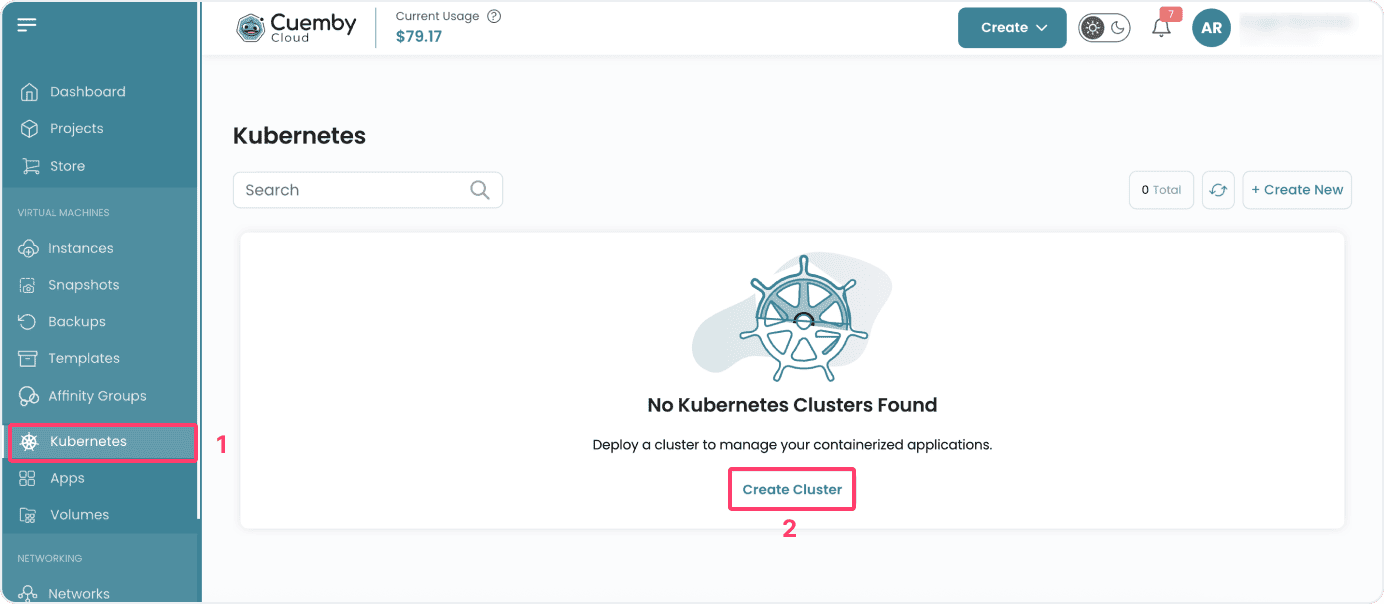This screenshot has width=1384, height=604.
Task: Expand the Create dropdown menu
Action: [1011, 27]
